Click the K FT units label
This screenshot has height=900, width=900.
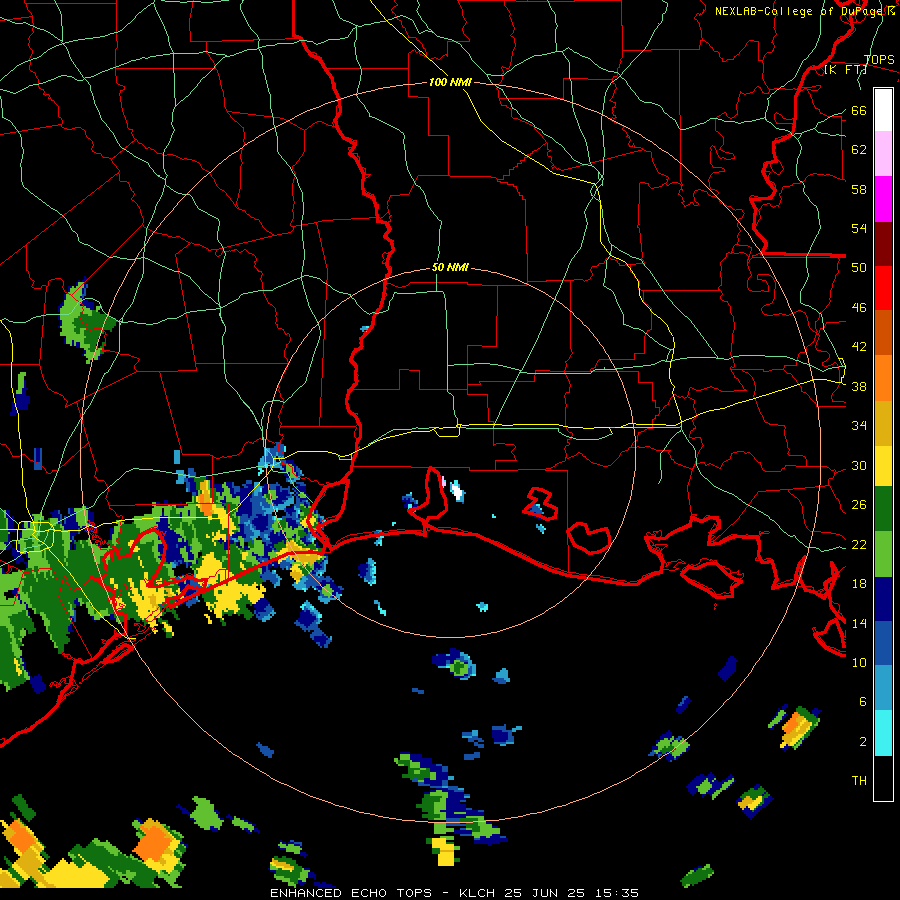[x=846, y=70]
